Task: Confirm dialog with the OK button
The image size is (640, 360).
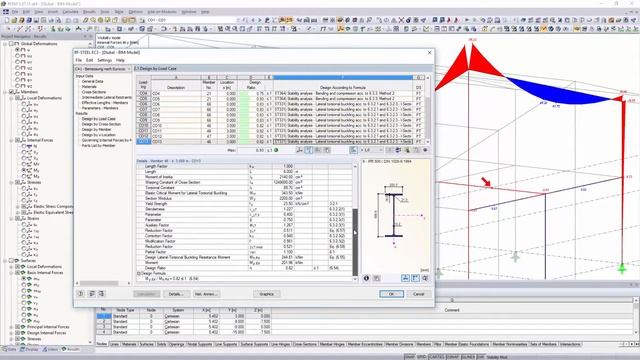Action: click(391, 294)
